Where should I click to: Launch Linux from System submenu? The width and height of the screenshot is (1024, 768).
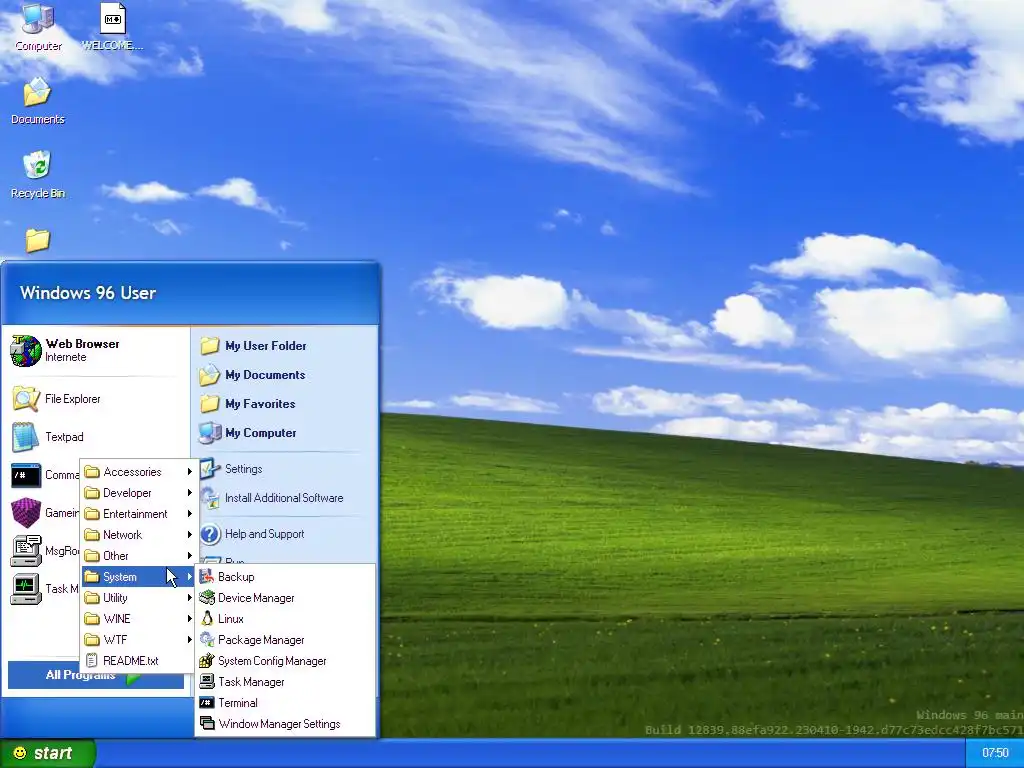pos(285,618)
